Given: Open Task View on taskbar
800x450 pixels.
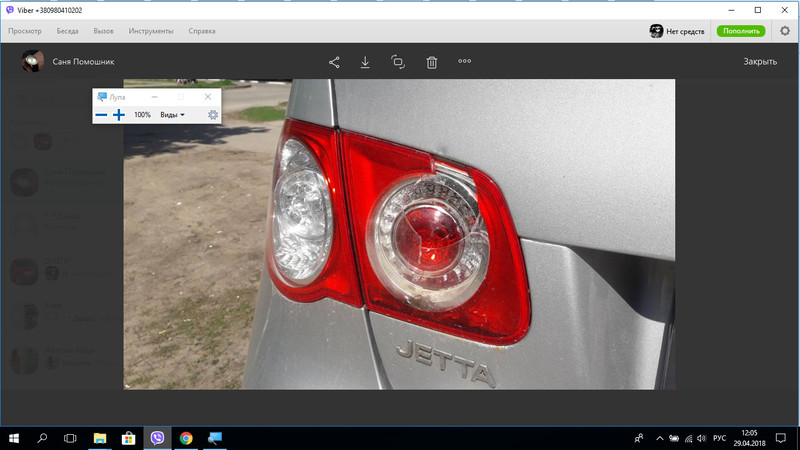Looking at the screenshot, I should pos(70,438).
